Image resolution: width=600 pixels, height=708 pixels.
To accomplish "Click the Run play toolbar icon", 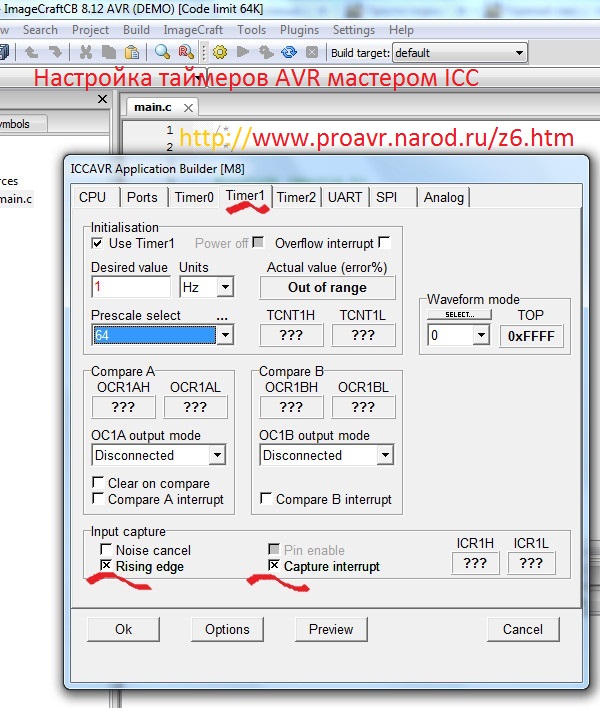I will 243,52.
